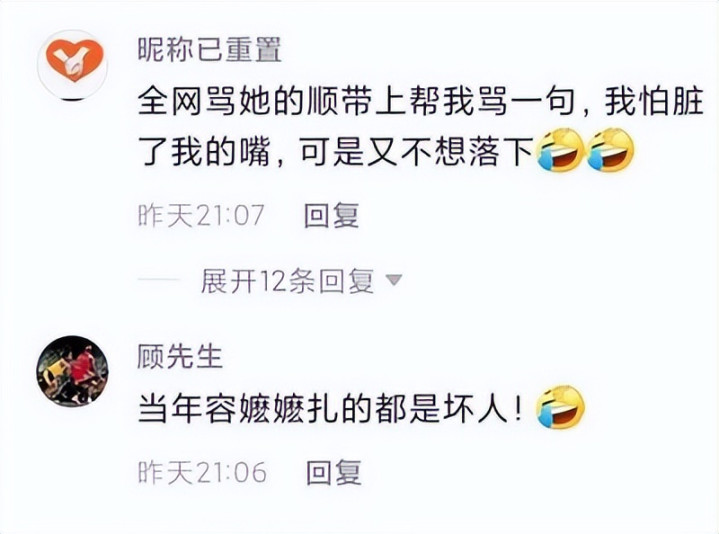Click the 昨天21:07 timestamp
The image size is (719, 534).
[201, 215]
